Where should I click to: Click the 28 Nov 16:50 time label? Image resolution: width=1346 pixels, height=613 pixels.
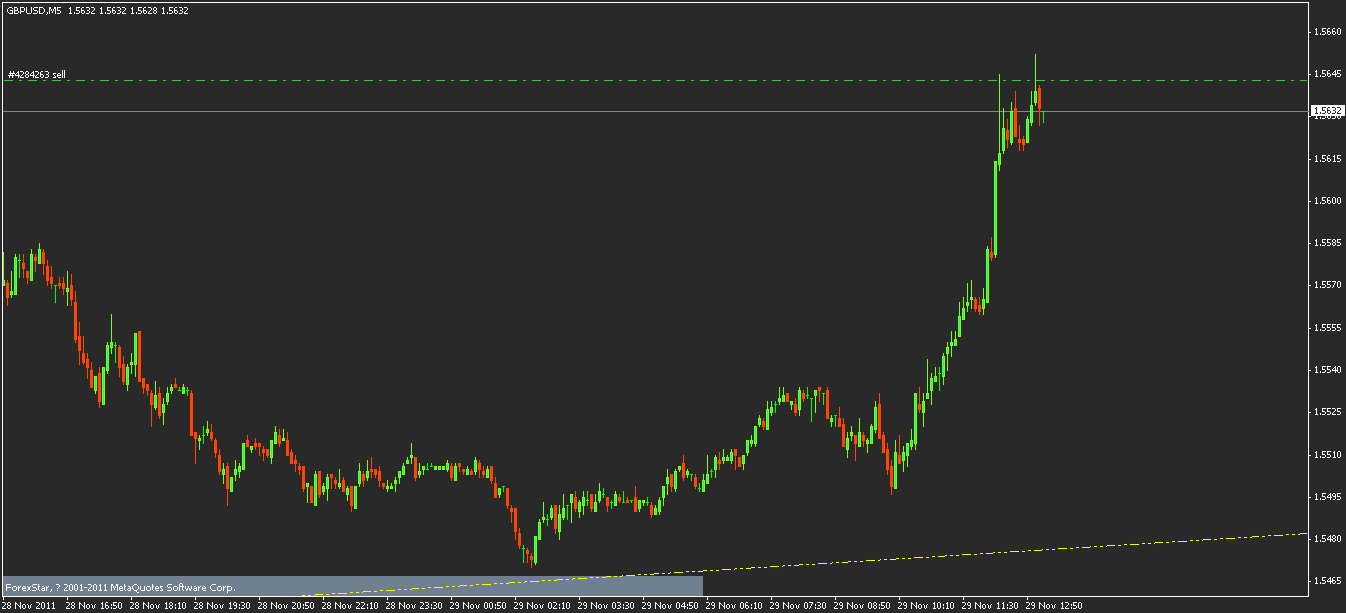pyautogui.click(x=94, y=605)
